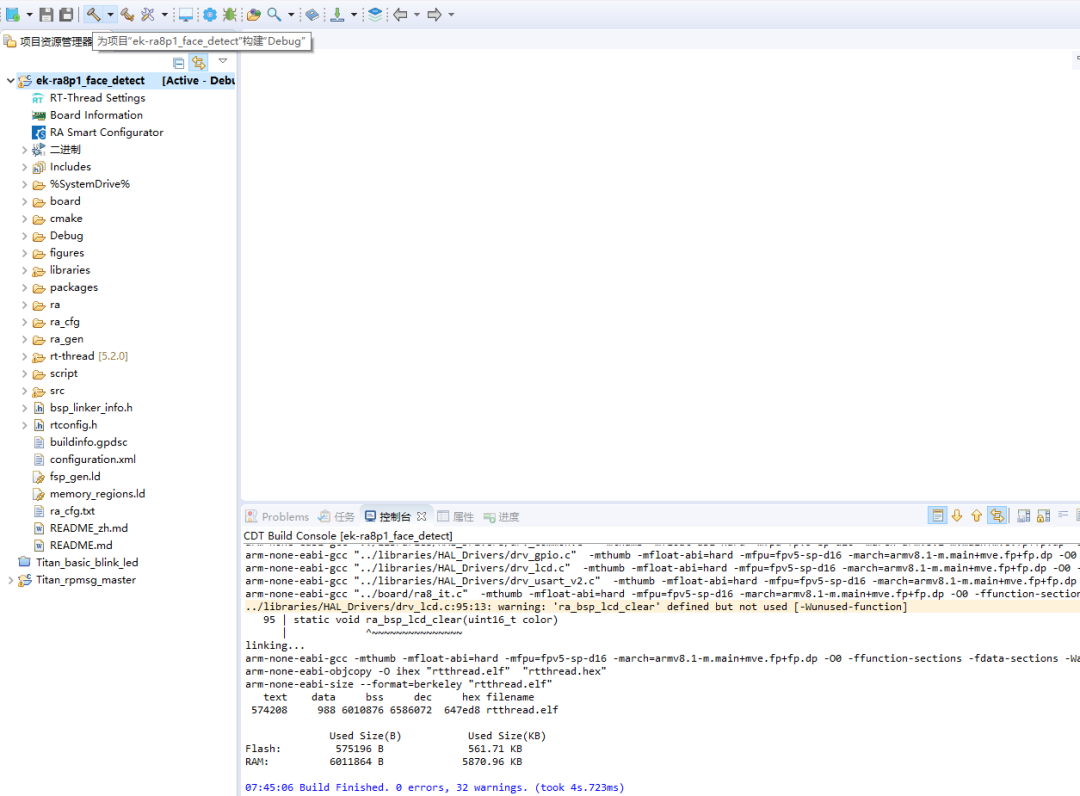Screen dimensions: 1080x796
Task: Select memory_regions.ld file
Action: pos(97,494)
